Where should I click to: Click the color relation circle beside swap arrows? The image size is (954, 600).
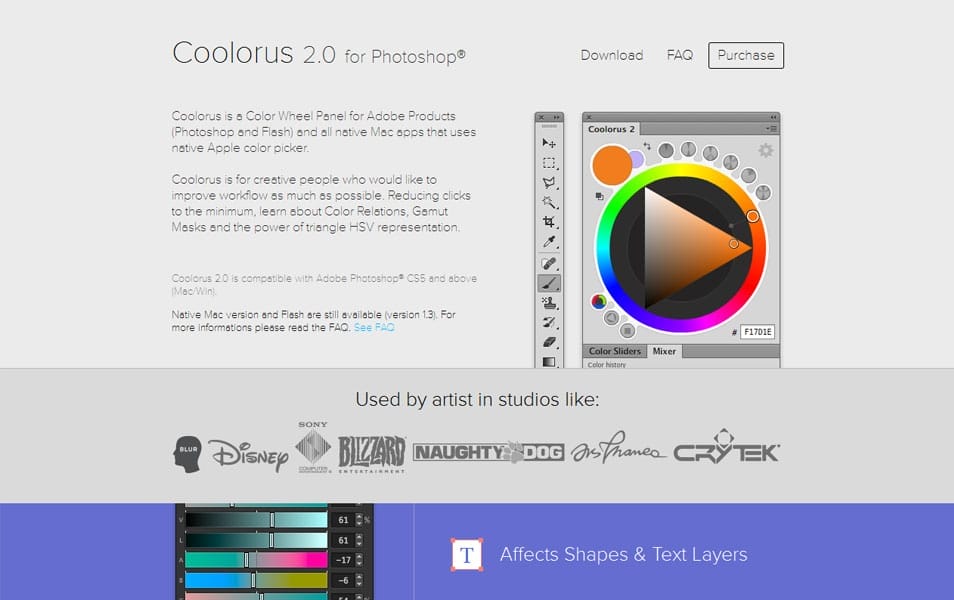(666, 150)
